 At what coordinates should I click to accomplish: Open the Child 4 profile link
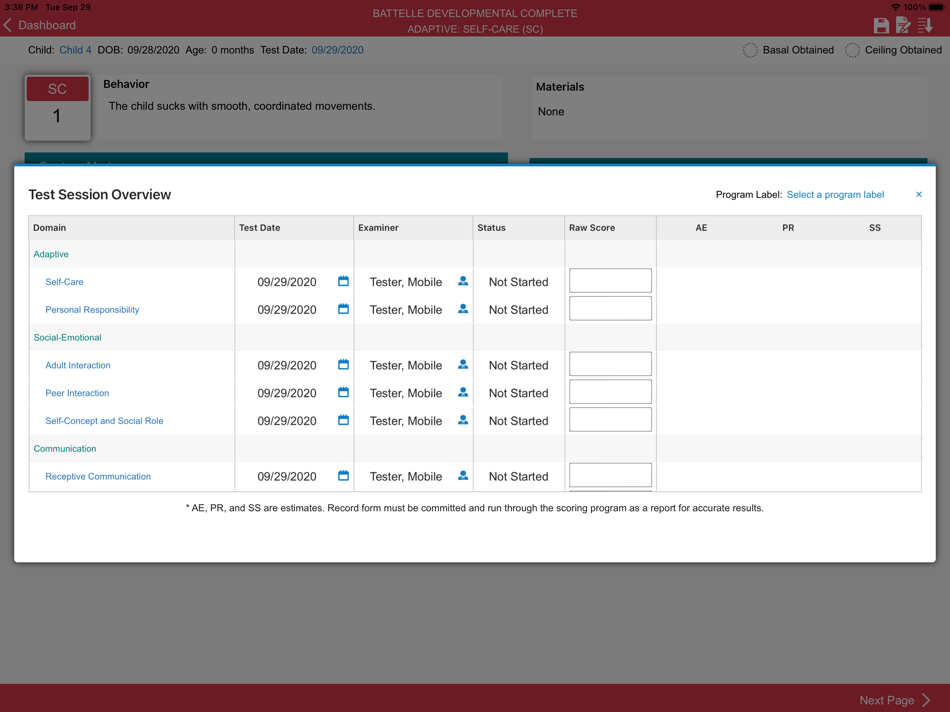[x=75, y=50]
